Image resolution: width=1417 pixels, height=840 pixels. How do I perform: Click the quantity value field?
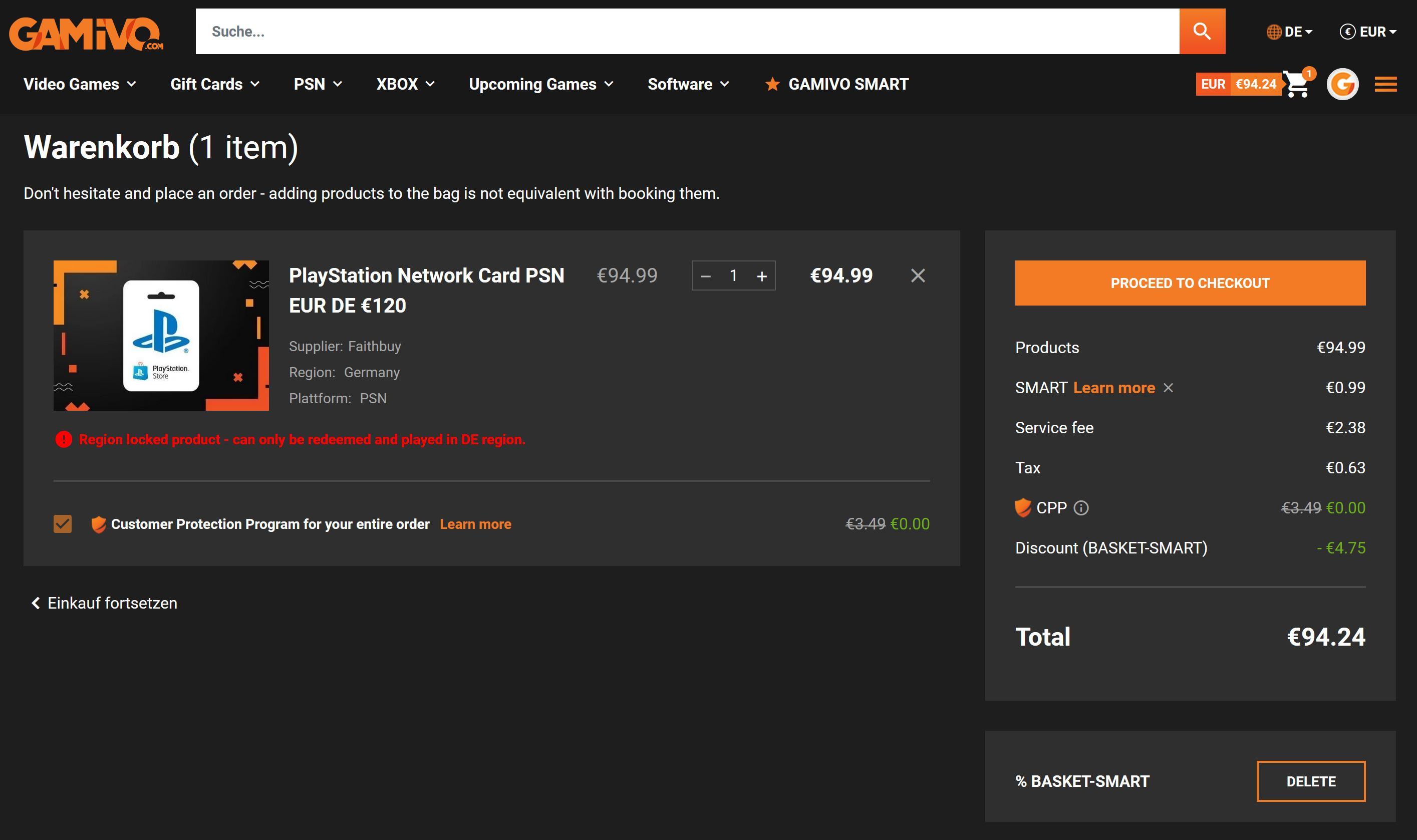point(733,276)
